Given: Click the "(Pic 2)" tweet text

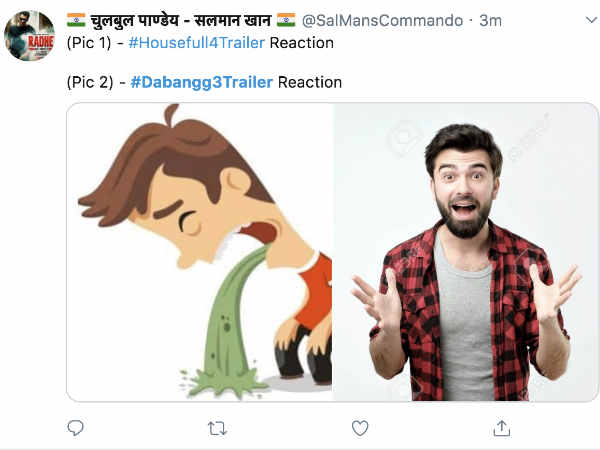Looking at the screenshot, I should click(90, 82).
